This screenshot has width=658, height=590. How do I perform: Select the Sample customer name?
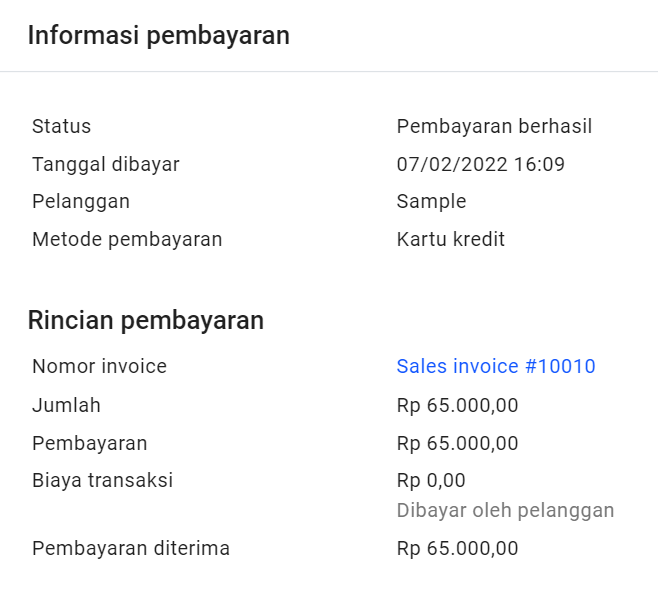(431, 202)
